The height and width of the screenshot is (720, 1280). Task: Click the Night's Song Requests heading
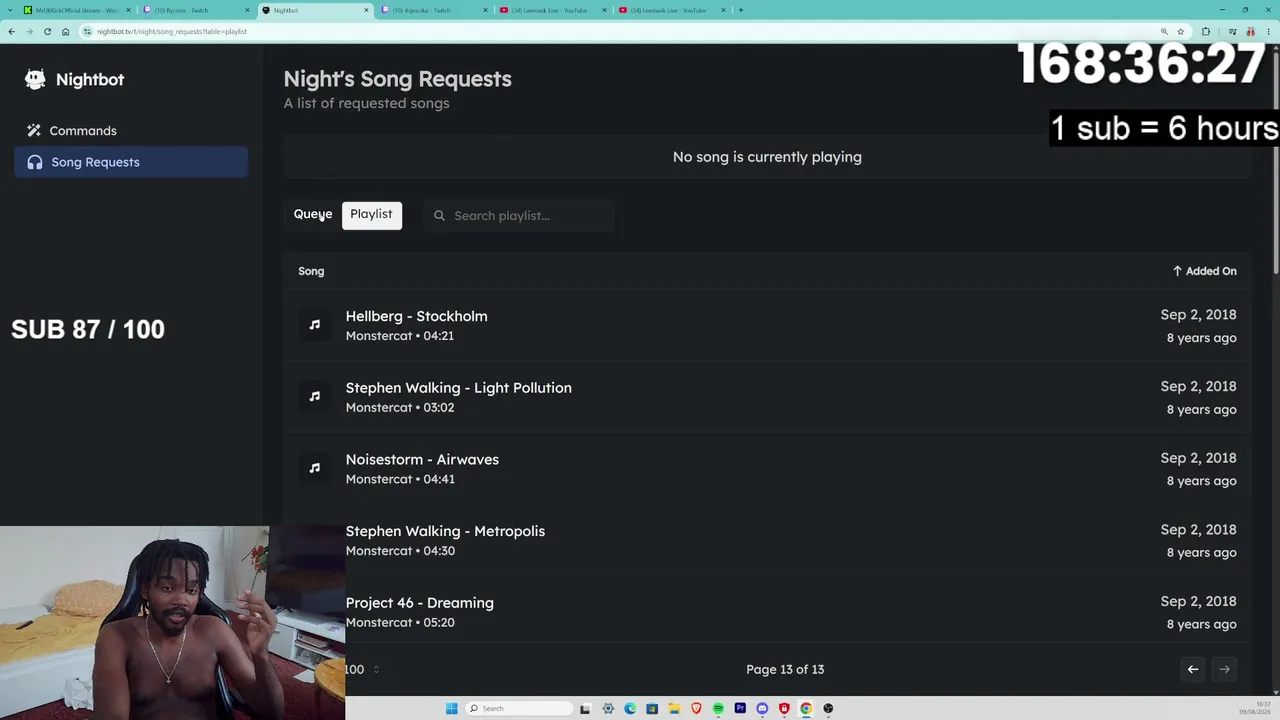point(397,79)
